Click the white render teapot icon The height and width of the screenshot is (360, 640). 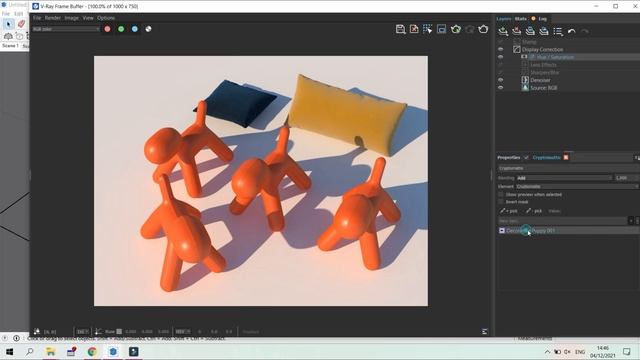click(483, 29)
